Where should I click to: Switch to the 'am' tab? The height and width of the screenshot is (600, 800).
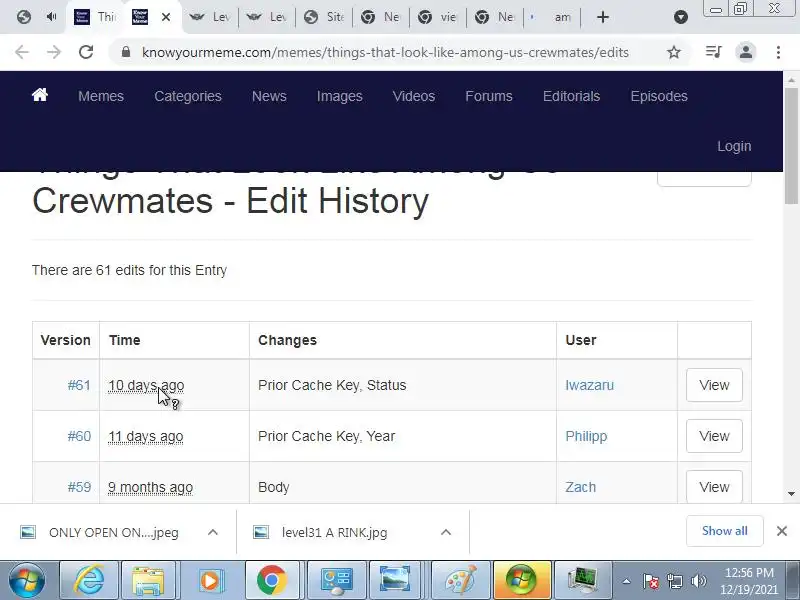click(553, 17)
